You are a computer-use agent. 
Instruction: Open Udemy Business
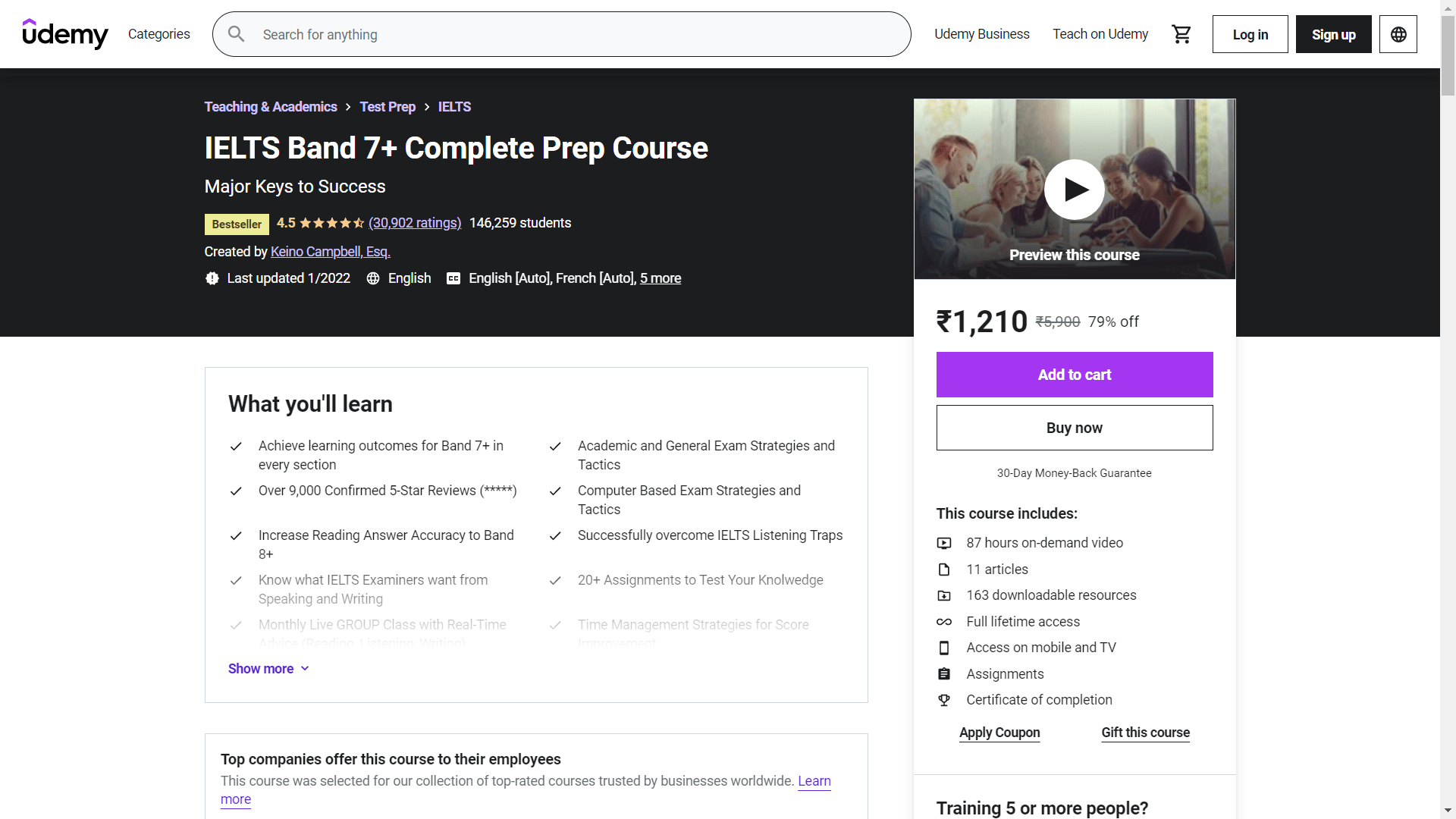pyautogui.click(x=982, y=34)
